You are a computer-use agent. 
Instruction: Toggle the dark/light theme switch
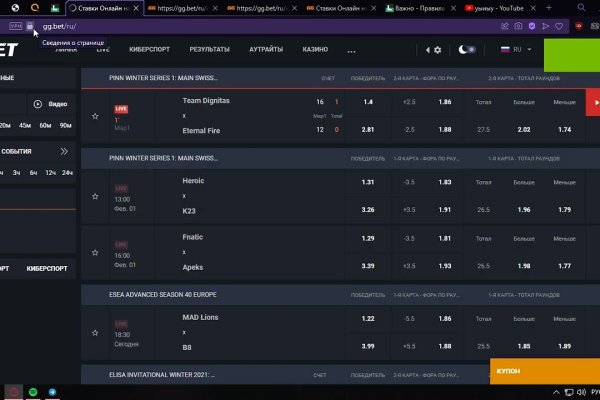coord(467,49)
